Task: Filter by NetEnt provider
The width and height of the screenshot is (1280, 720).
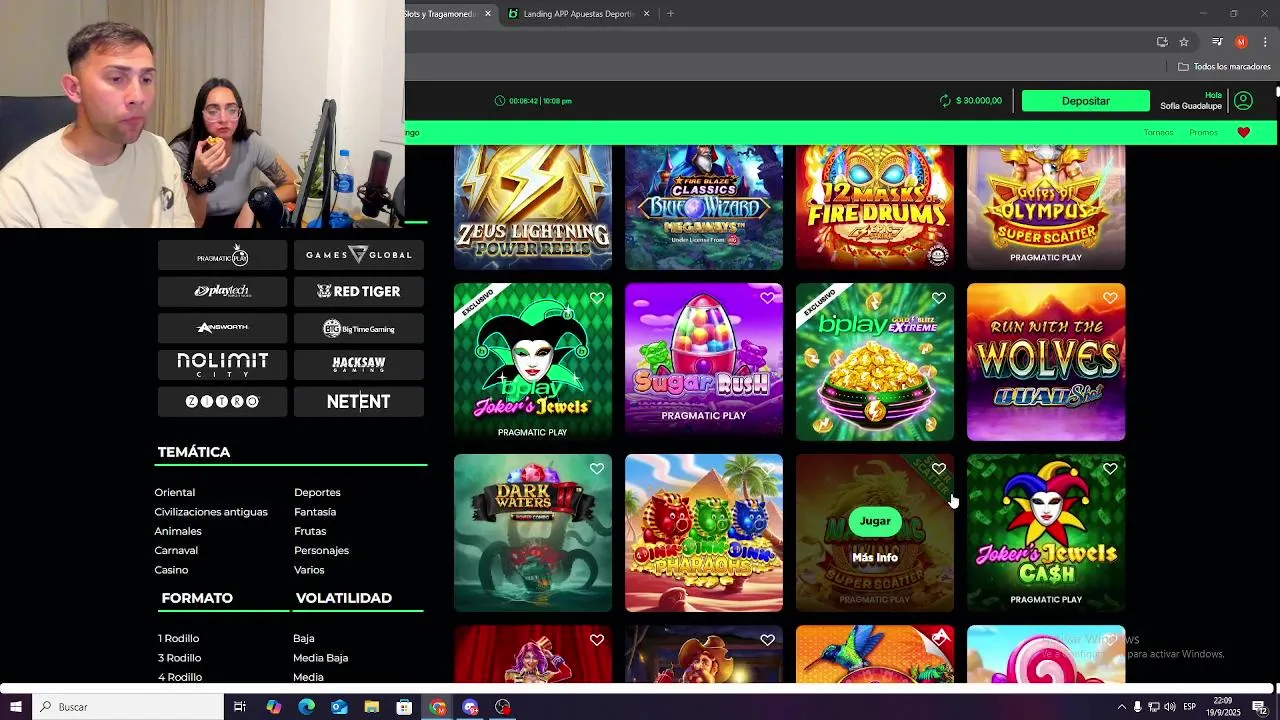Action: tap(359, 401)
